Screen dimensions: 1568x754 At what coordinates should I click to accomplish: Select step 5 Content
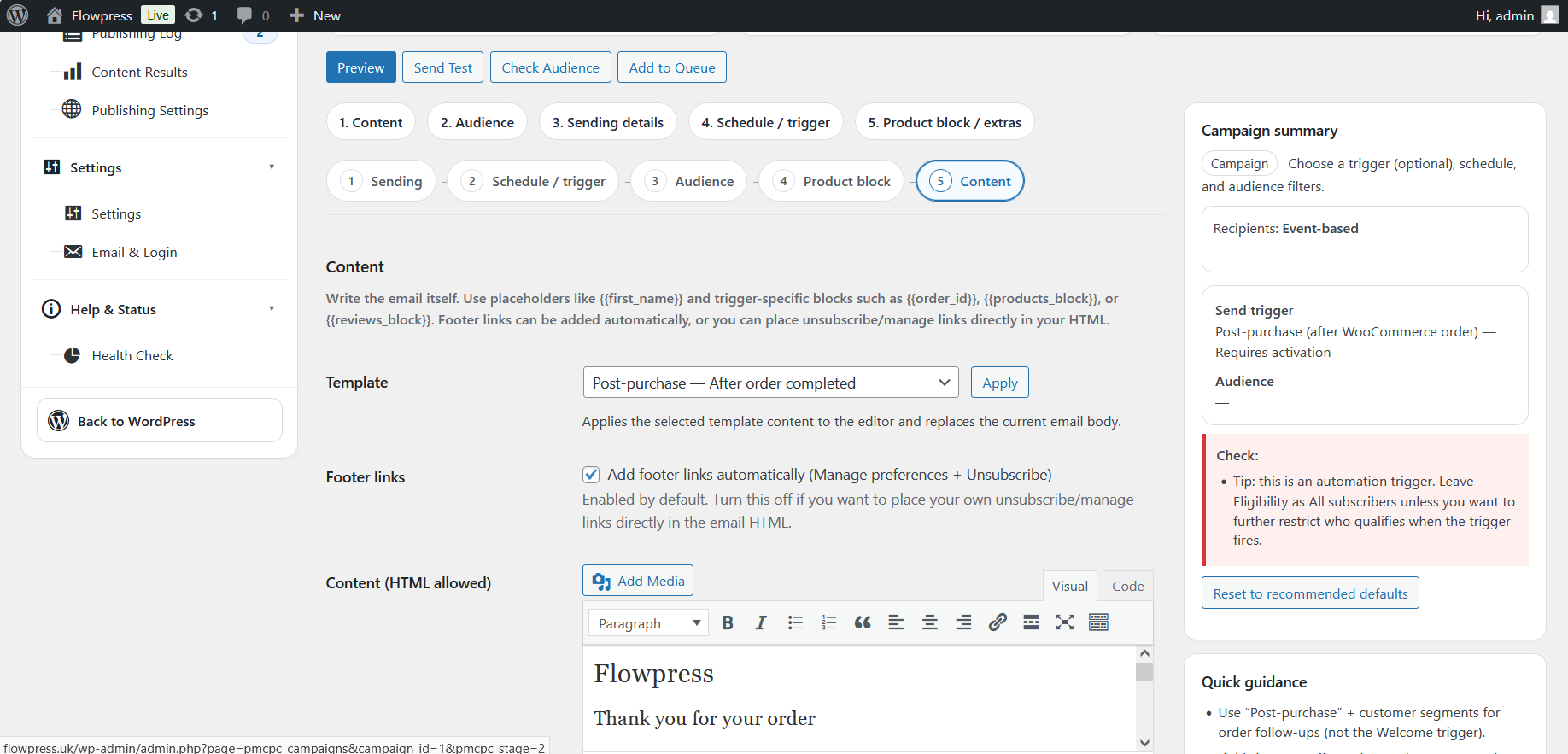970,181
